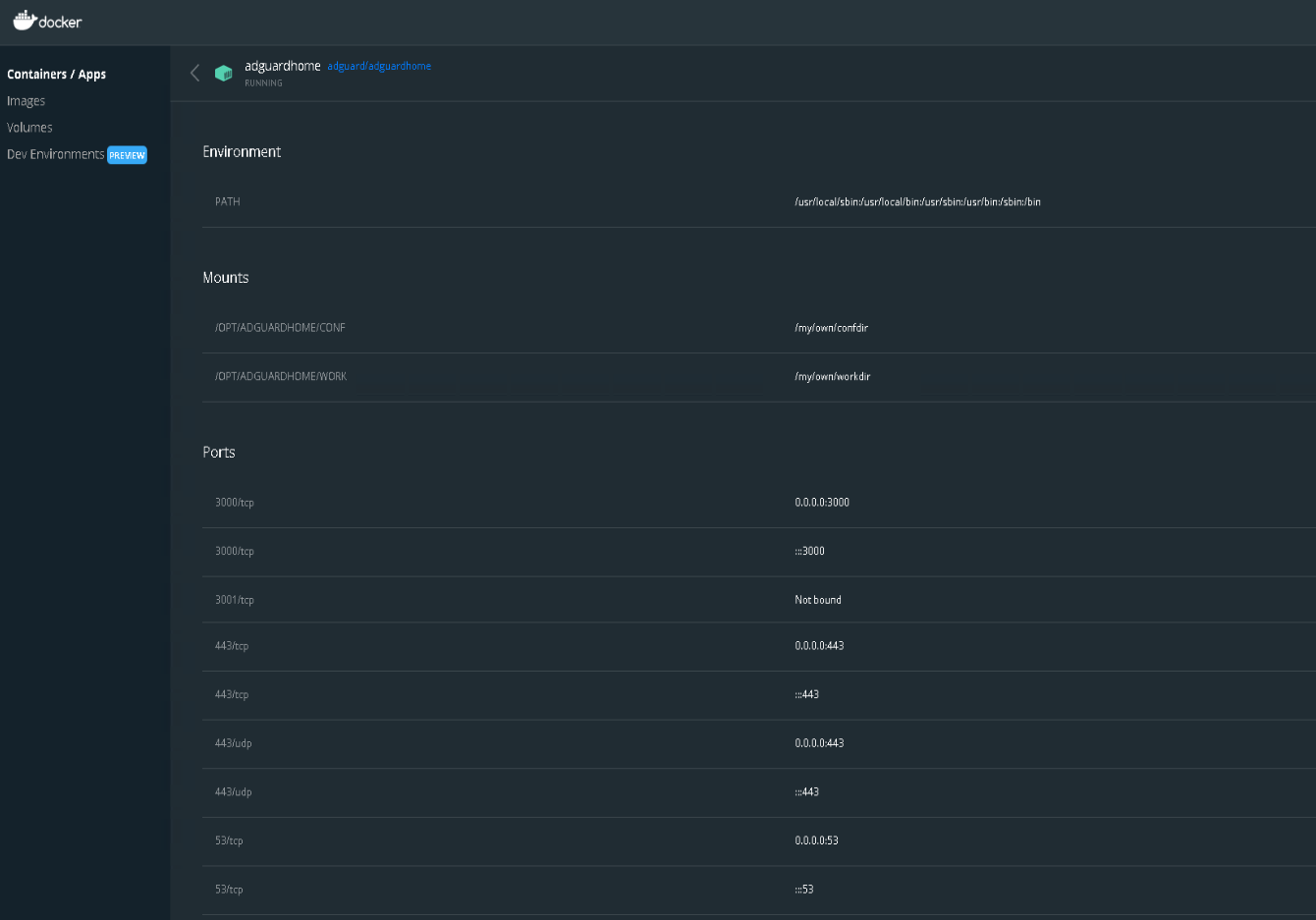Open the adguard/adguardhome image link
The width and height of the screenshot is (1316, 920).
click(379, 66)
